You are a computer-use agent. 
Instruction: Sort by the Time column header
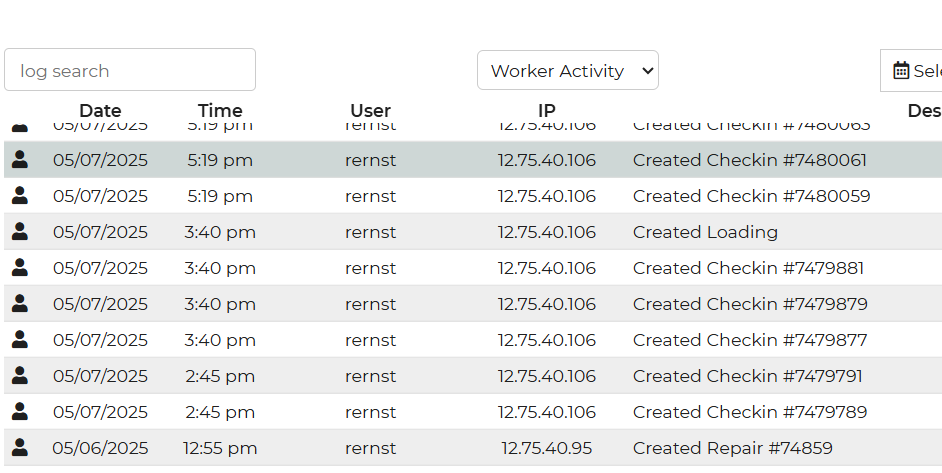(220, 111)
